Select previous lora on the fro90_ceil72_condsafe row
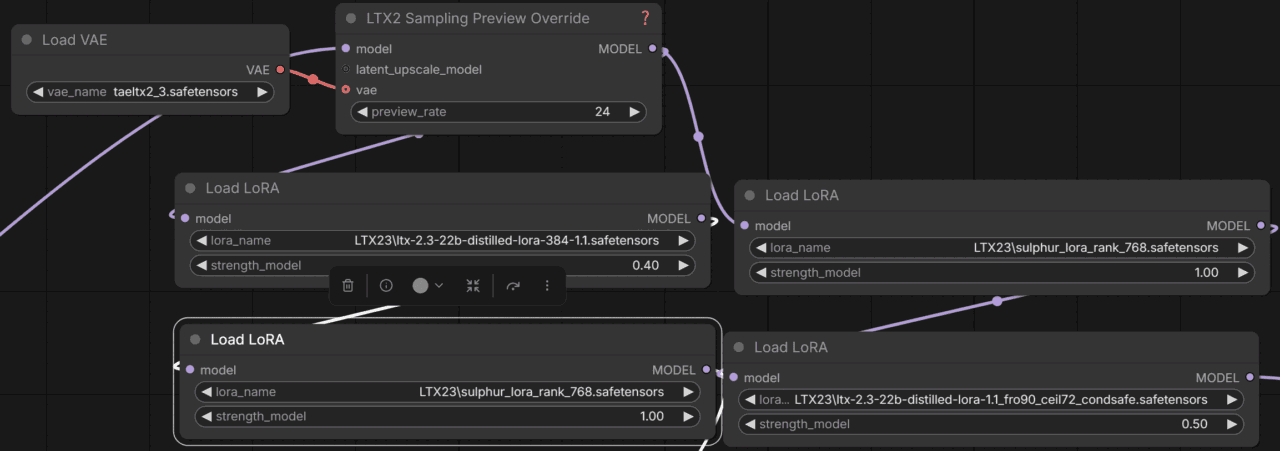This screenshot has width=1280, height=451. (x=750, y=399)
